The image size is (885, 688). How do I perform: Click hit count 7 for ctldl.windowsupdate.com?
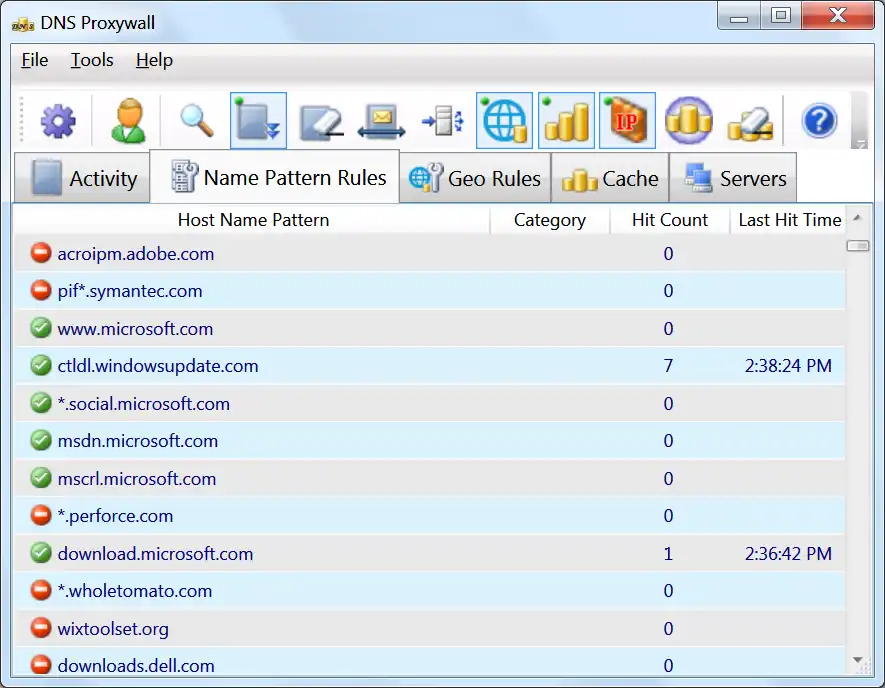(x=668, y=366)
